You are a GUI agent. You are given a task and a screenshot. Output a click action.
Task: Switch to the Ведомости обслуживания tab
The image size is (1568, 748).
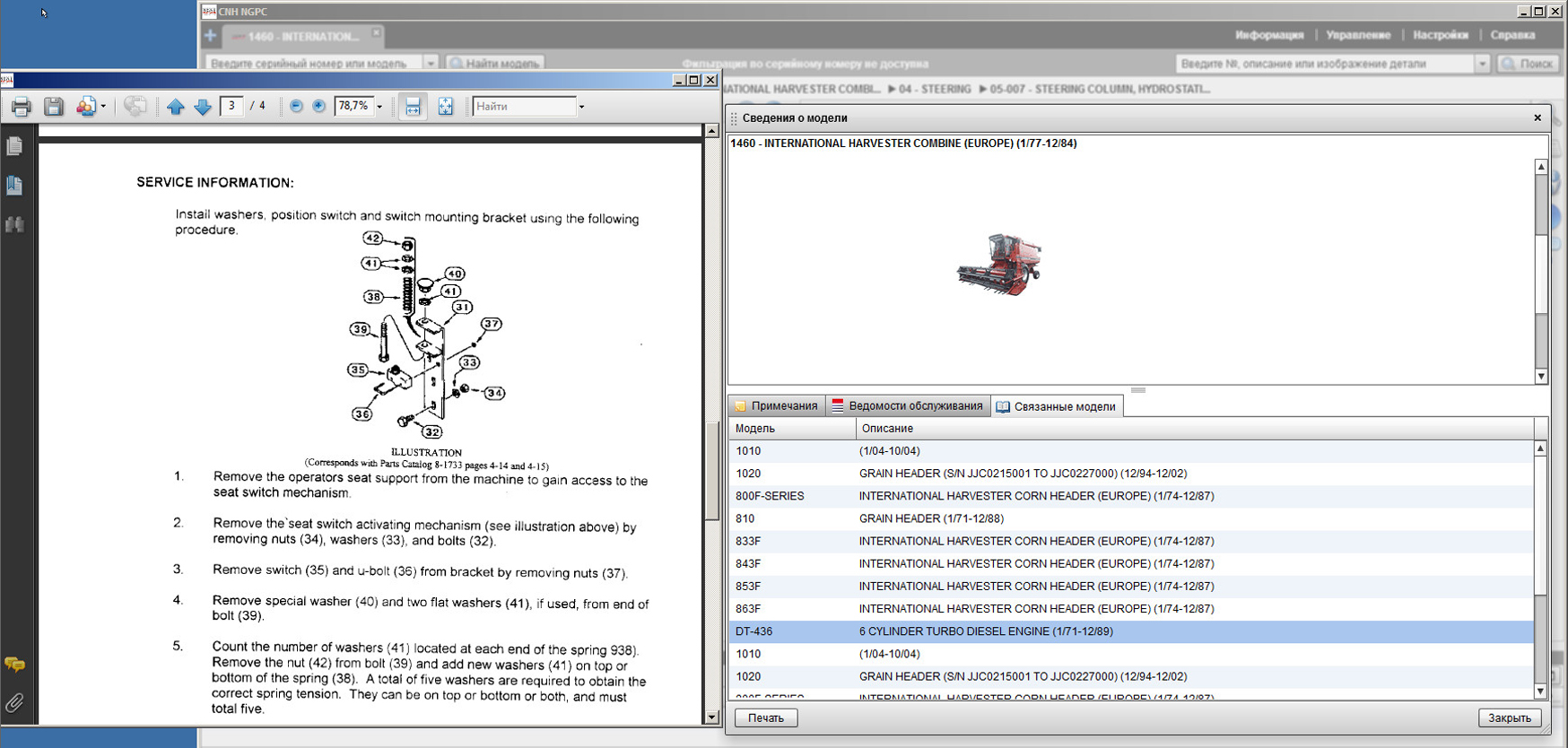pyautogui.click(x=908, y=406)
